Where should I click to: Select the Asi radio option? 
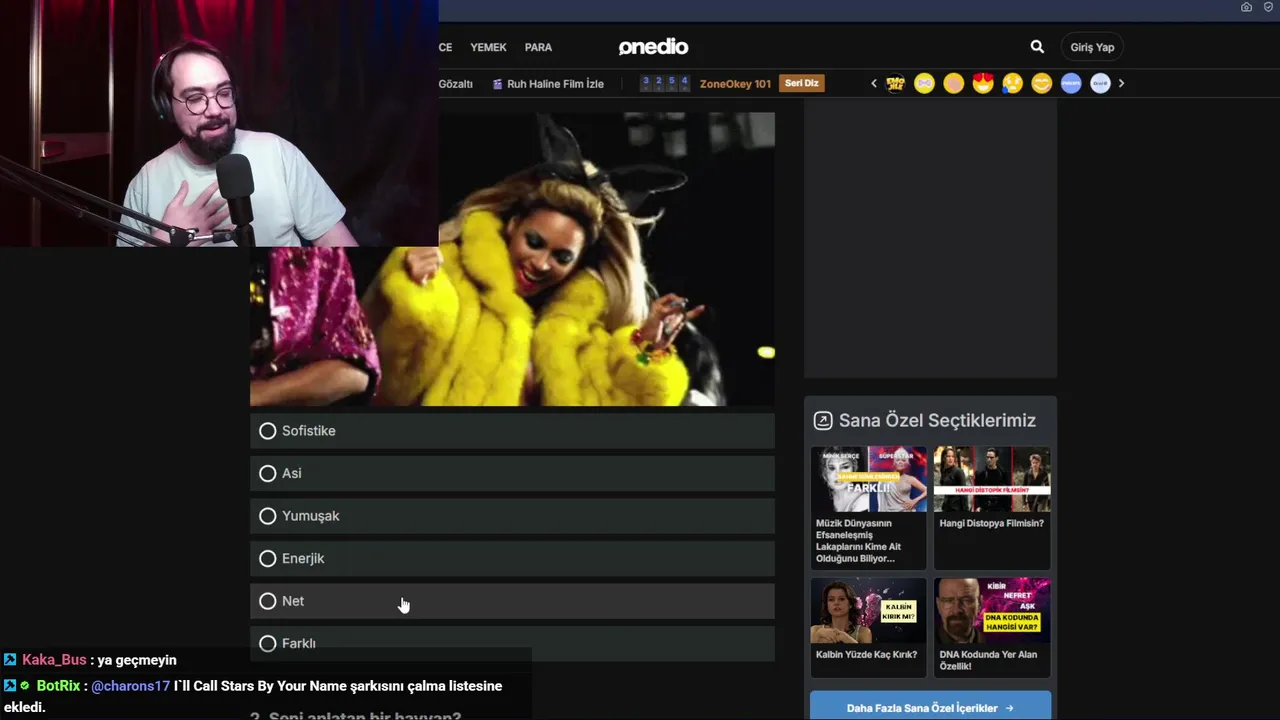[512, 473]
